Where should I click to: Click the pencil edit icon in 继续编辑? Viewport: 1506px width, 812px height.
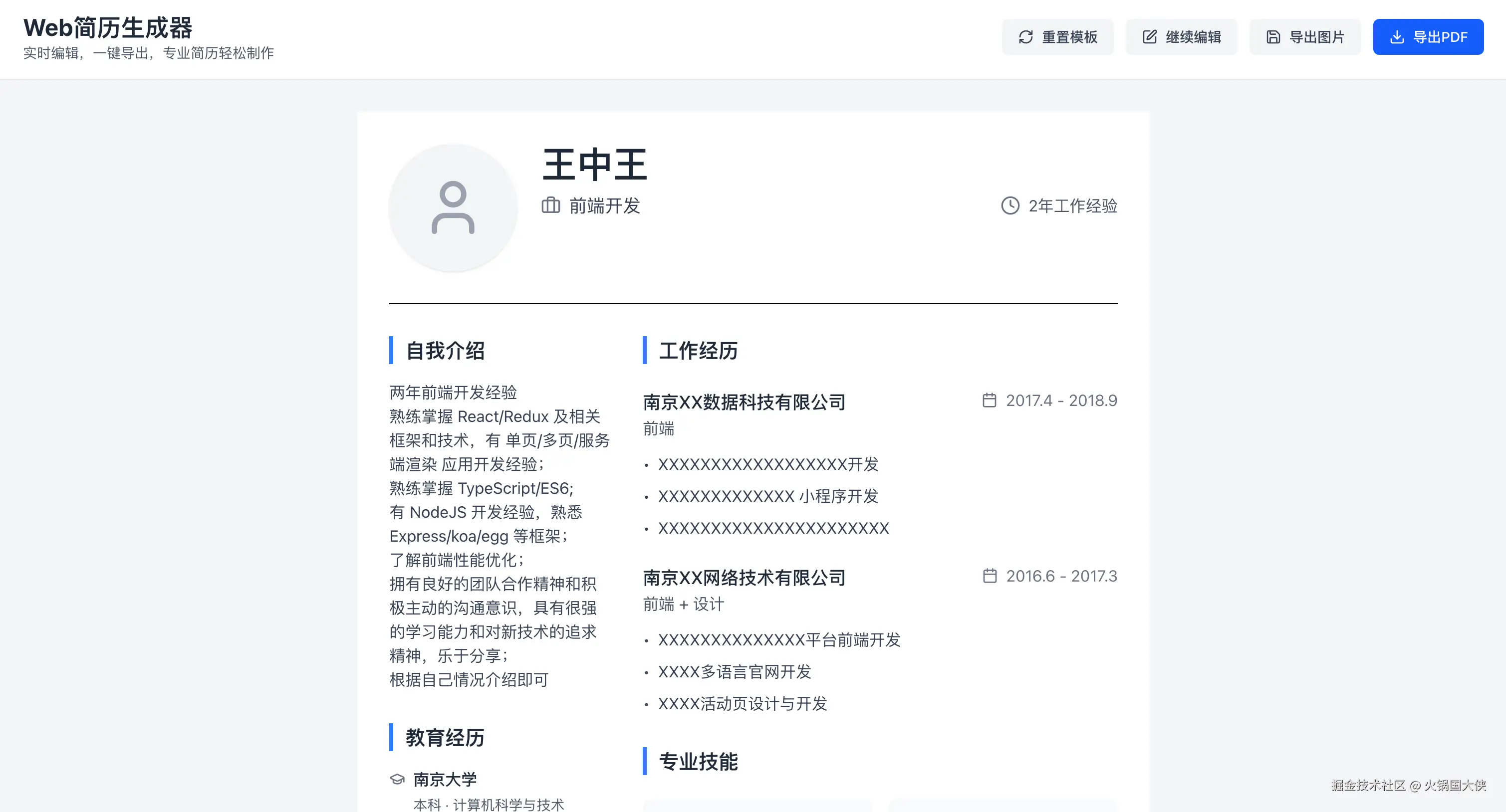[x=1149, y=37]
